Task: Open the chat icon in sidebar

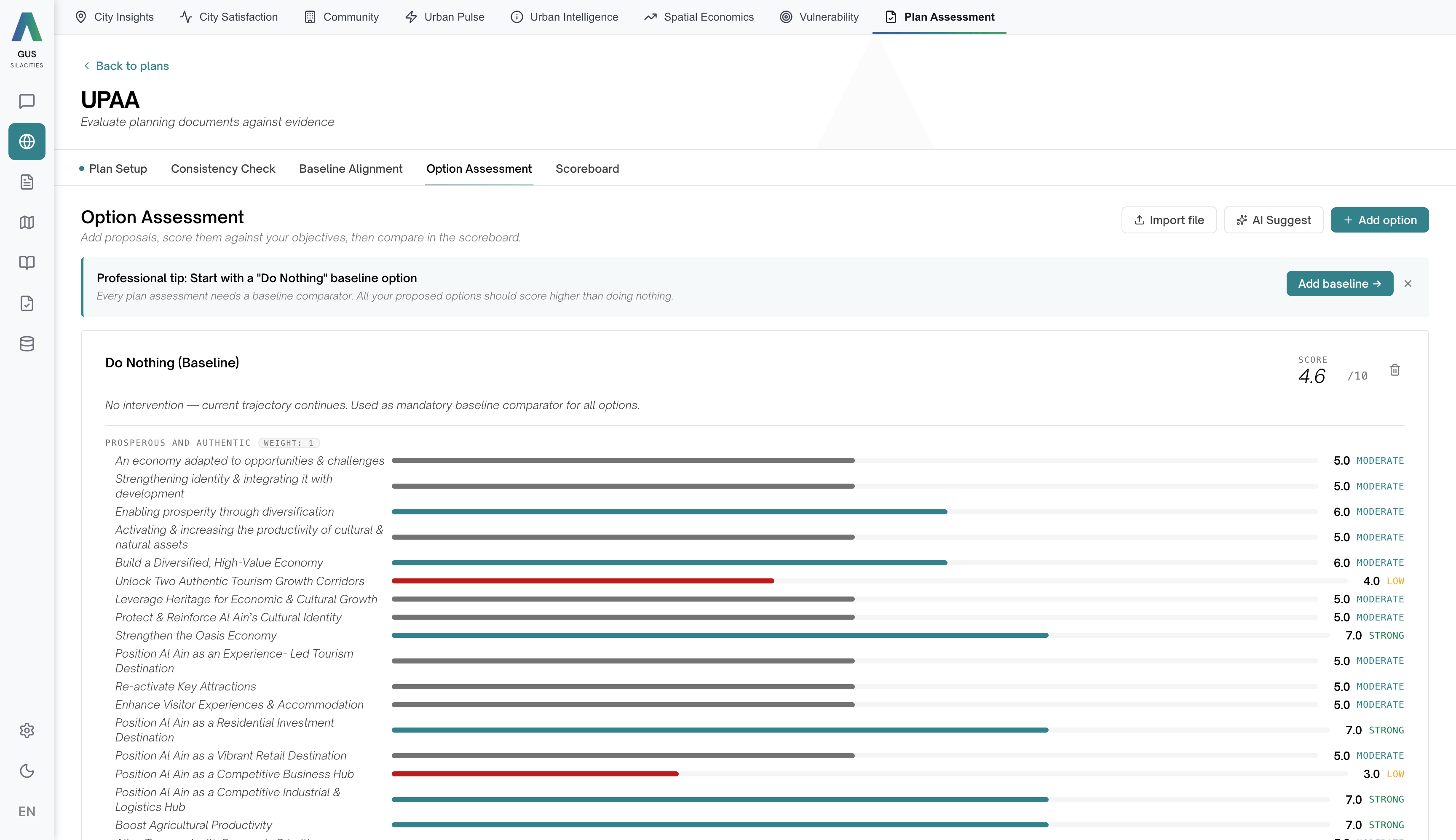Action: point(27,101)
